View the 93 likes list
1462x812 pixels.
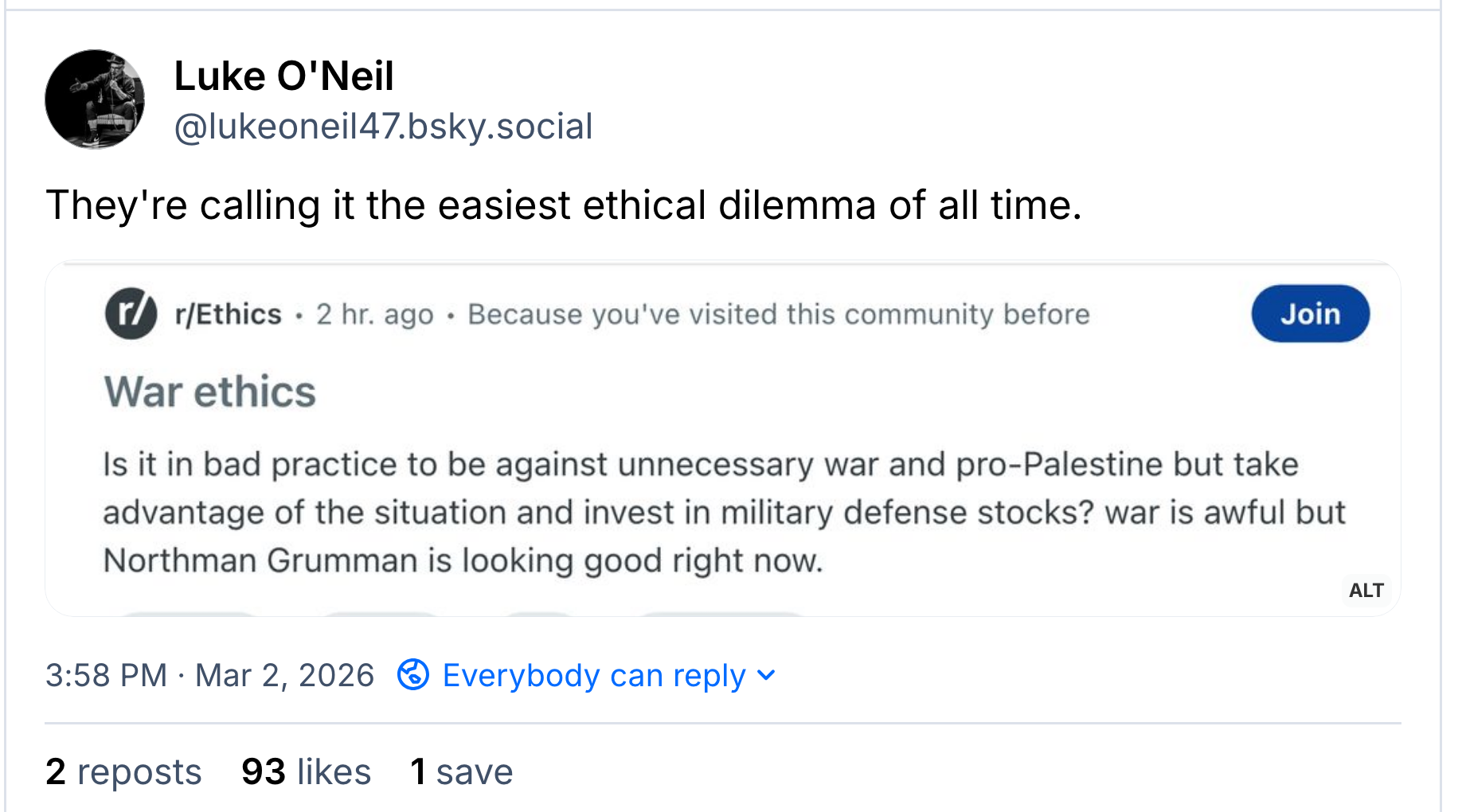point(306,771)
